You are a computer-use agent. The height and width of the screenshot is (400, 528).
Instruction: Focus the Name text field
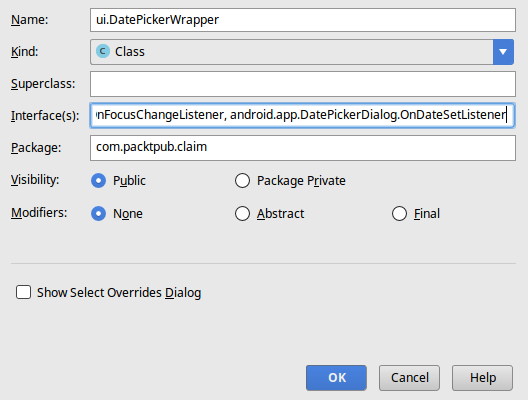click(303, 20)
